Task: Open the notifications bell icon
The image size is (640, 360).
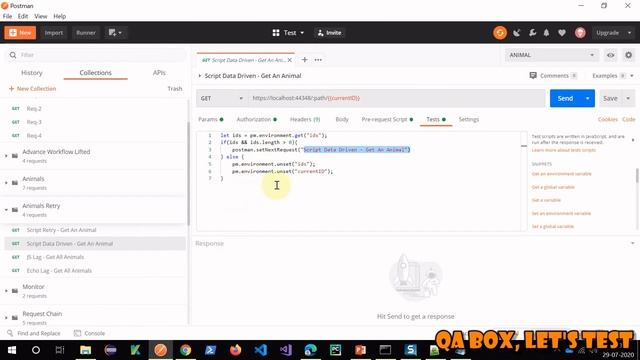Action: coord(547,33)
